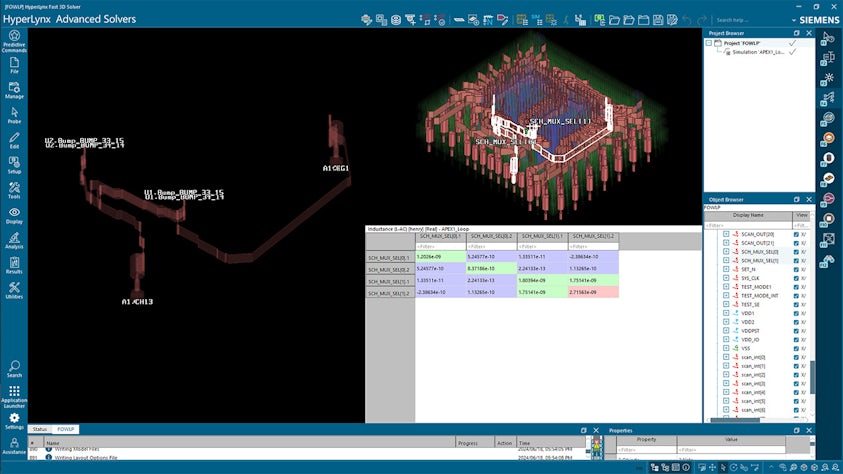This screenshot has height=474, width=843.
Task: Click the 2.71563e-09 red cell
Action: pos(593,292)
